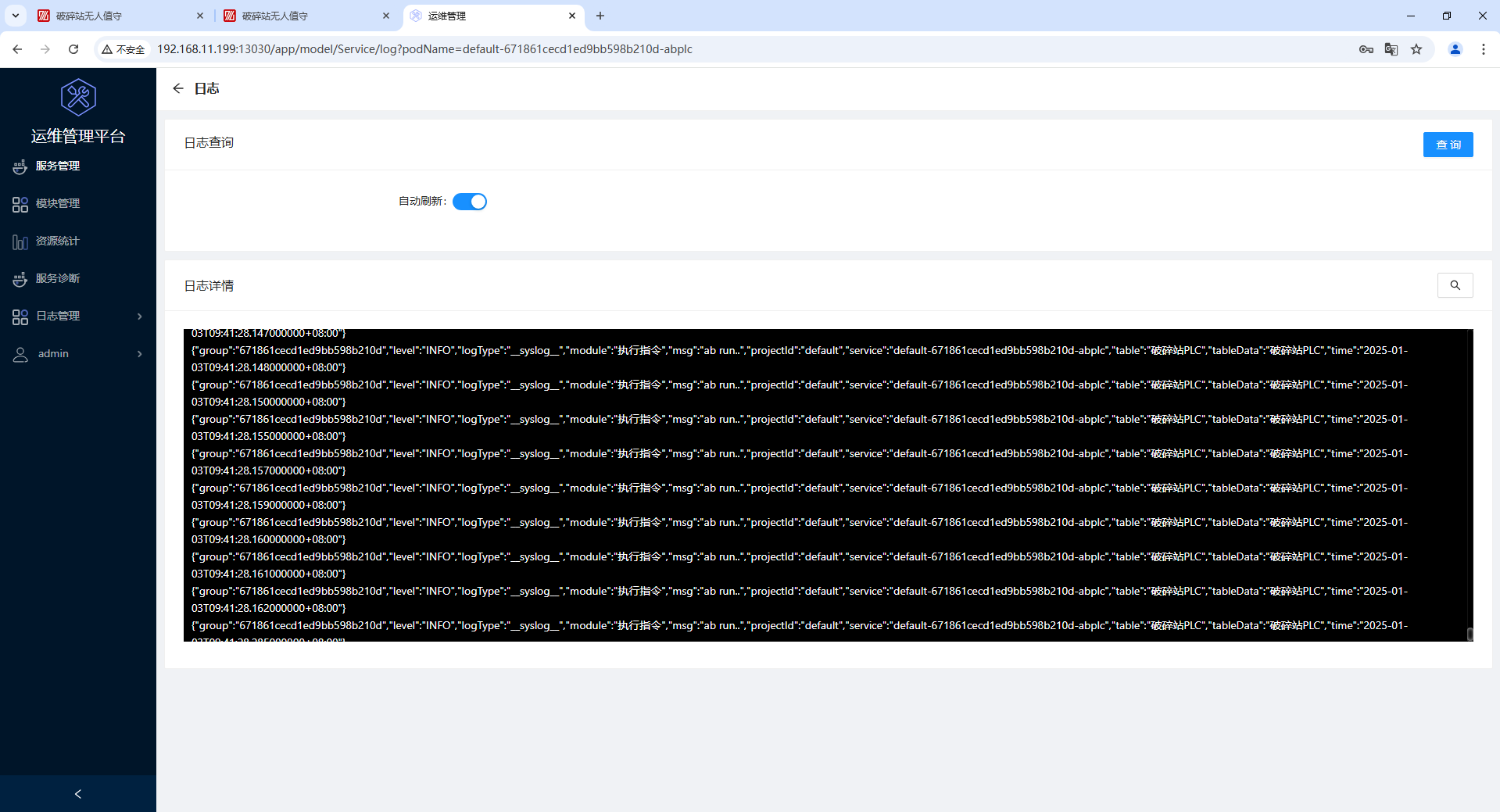This screenshot has height=812, width=1500.
Task: Open the tab search dropdown arrow
Action: [15, 16]
